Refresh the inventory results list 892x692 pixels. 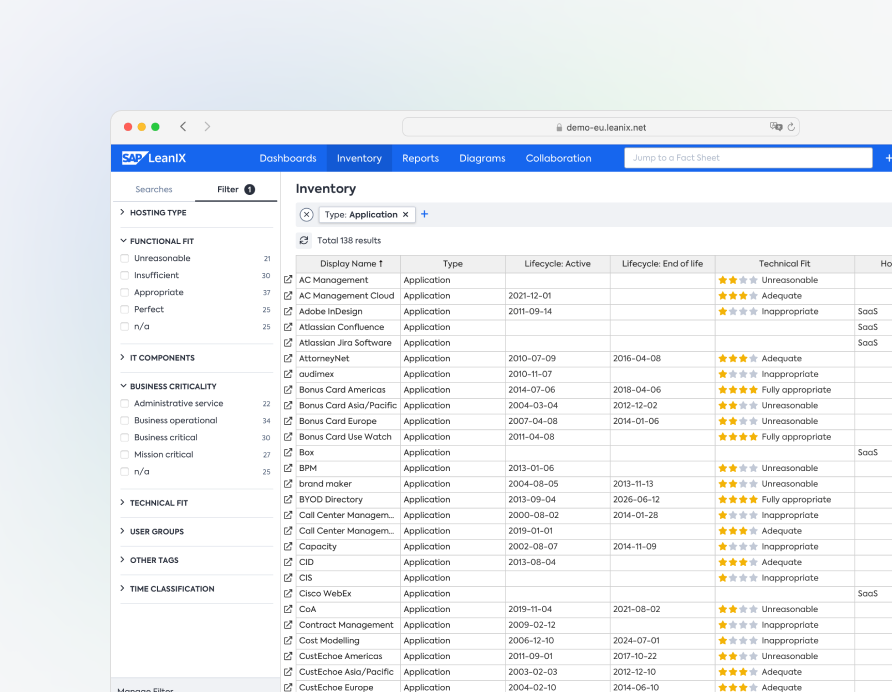click(304, 240)
